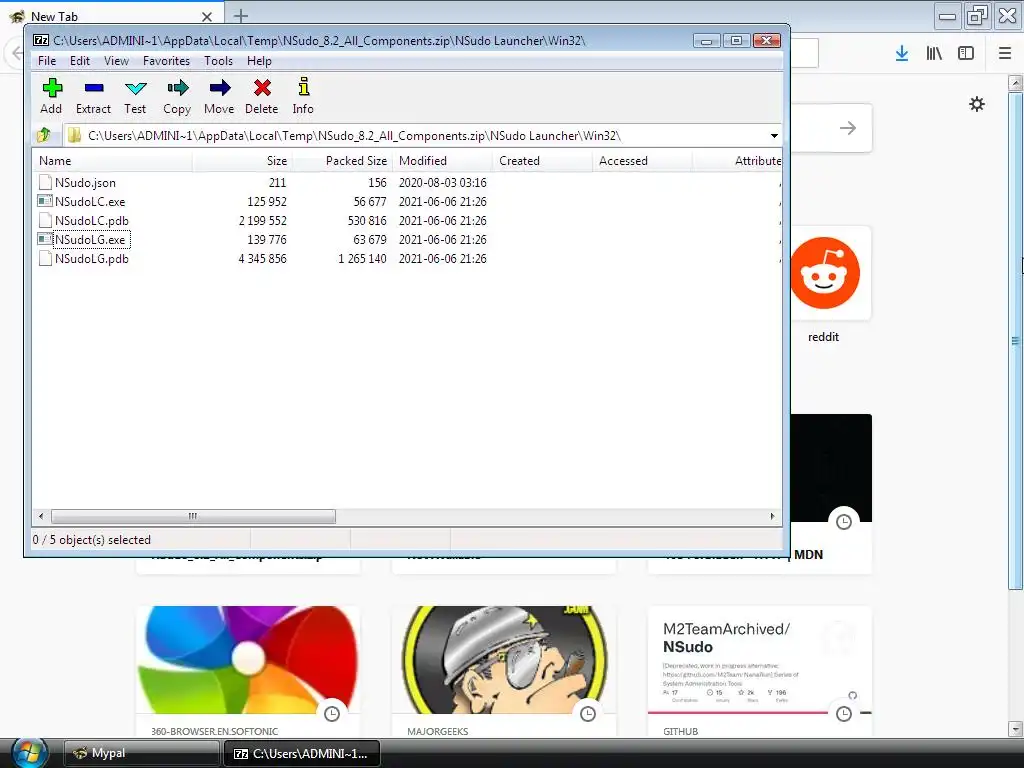Select the NSudoLG.pdb file icon
Image resolution: width=1024 pixels, height=768 pixels.
pyautogui.click(x=45, y=258)
